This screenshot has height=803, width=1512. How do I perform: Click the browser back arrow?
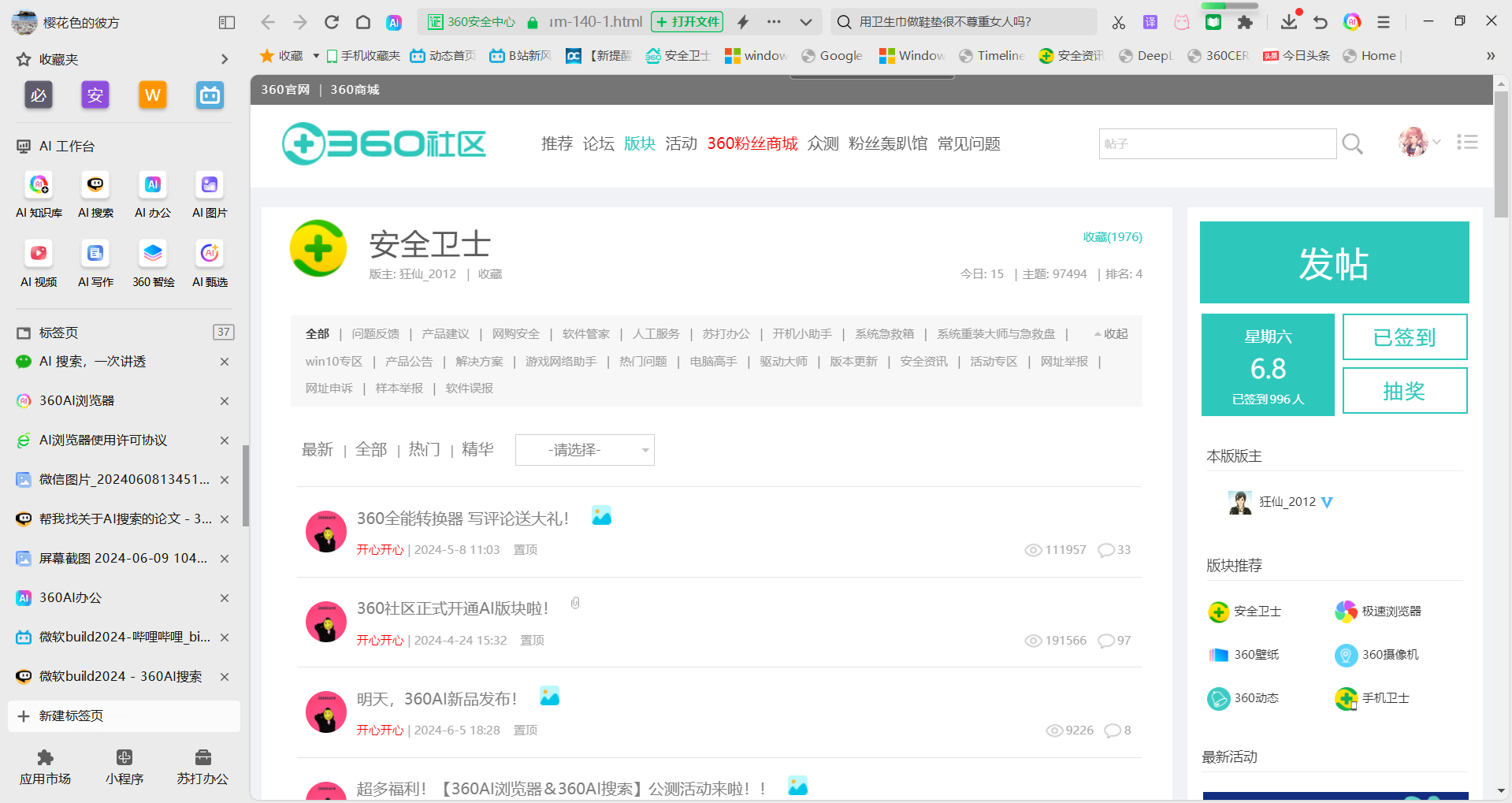click(268, 22)
